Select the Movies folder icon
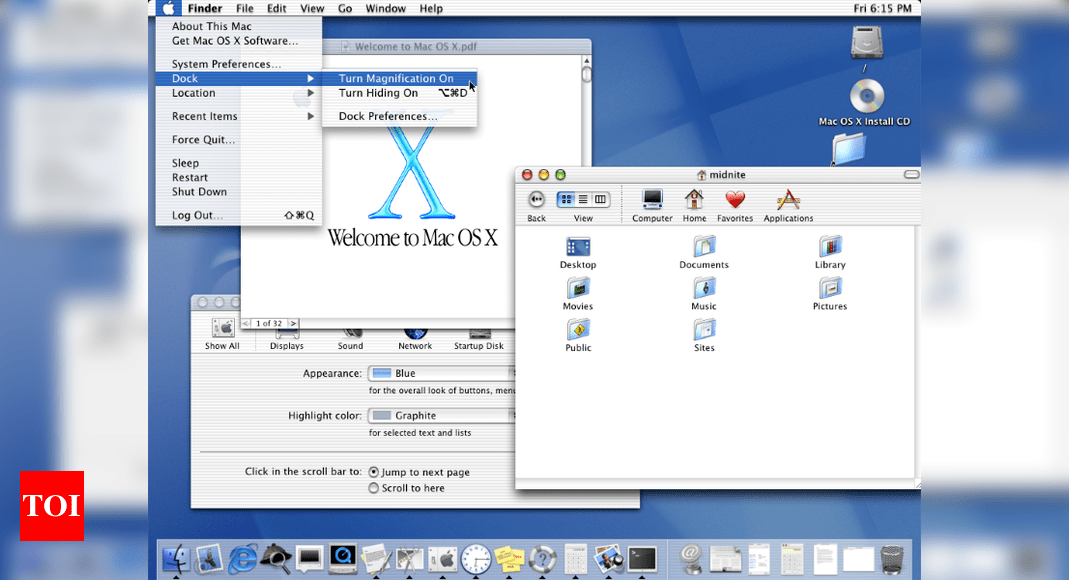 (578, 294)
